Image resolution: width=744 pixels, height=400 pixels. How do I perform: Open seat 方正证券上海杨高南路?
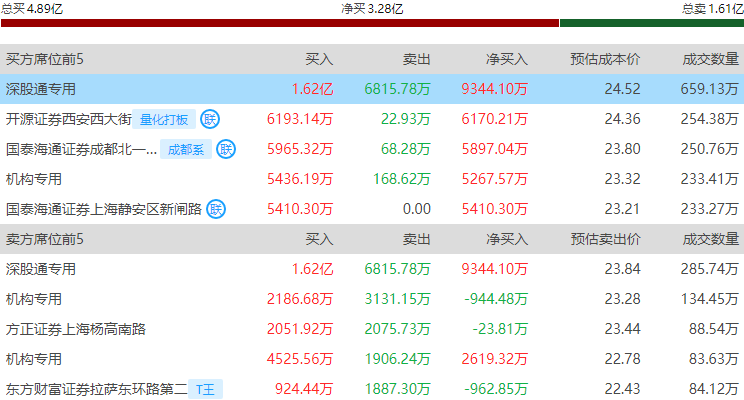[x=75, y=329]
